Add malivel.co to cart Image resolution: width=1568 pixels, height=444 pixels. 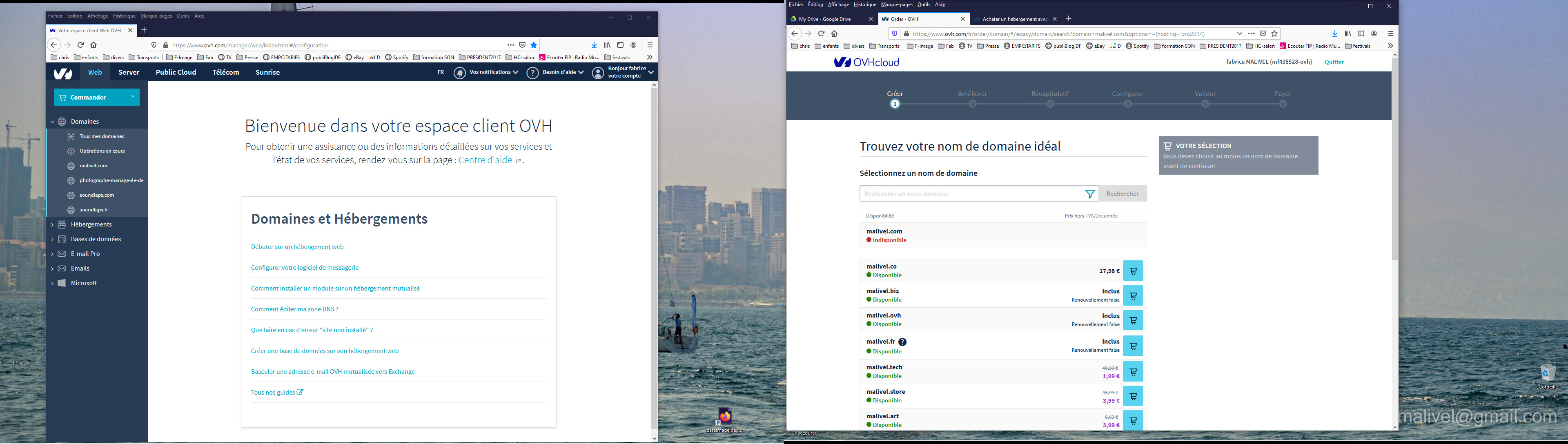pyautogui.click(x=1133, y=271)
